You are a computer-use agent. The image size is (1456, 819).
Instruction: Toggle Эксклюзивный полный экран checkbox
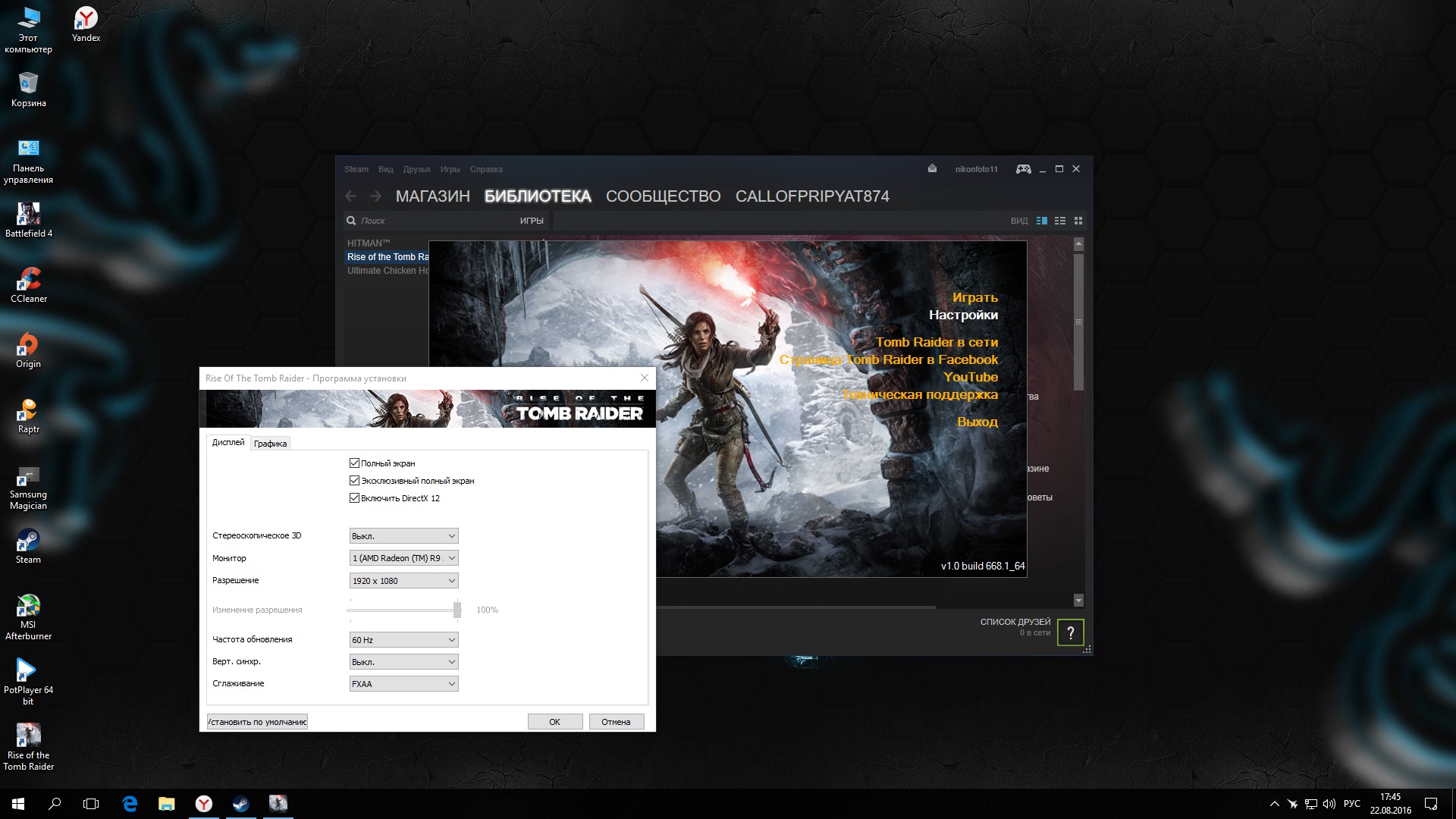354,481
